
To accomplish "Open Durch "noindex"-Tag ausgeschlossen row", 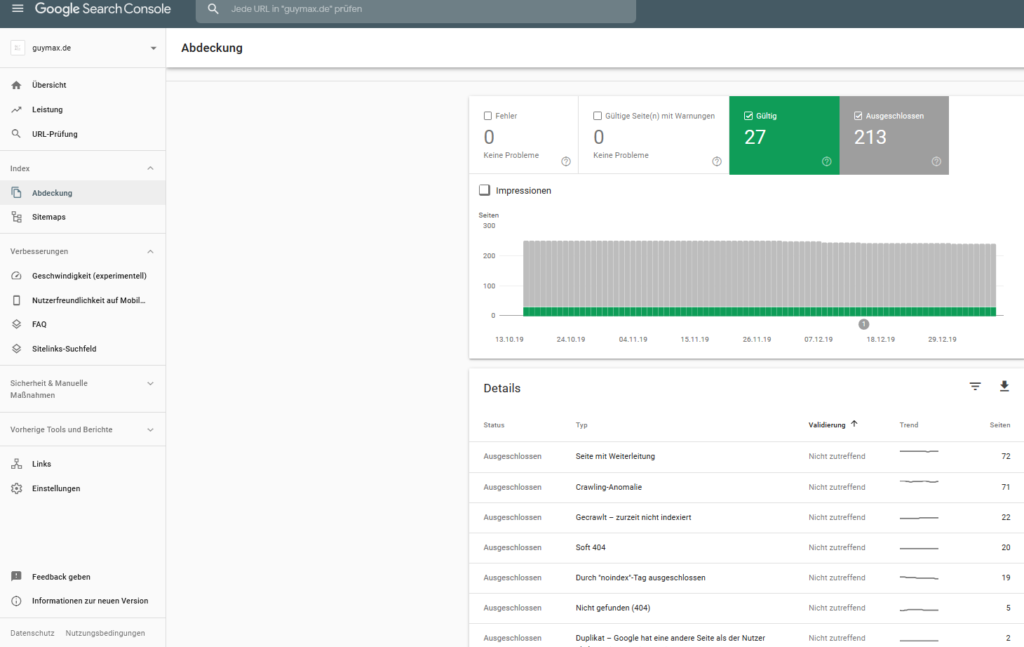I will (x=746, y=578).
